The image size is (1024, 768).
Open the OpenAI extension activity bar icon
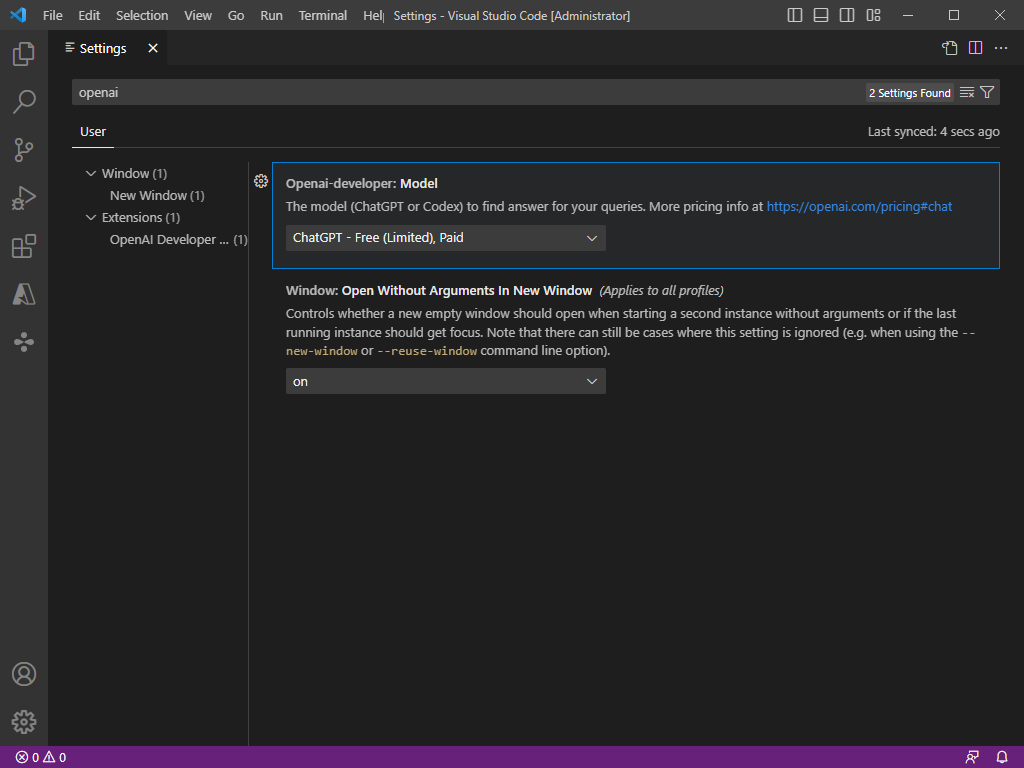click(x=24, y=342)
